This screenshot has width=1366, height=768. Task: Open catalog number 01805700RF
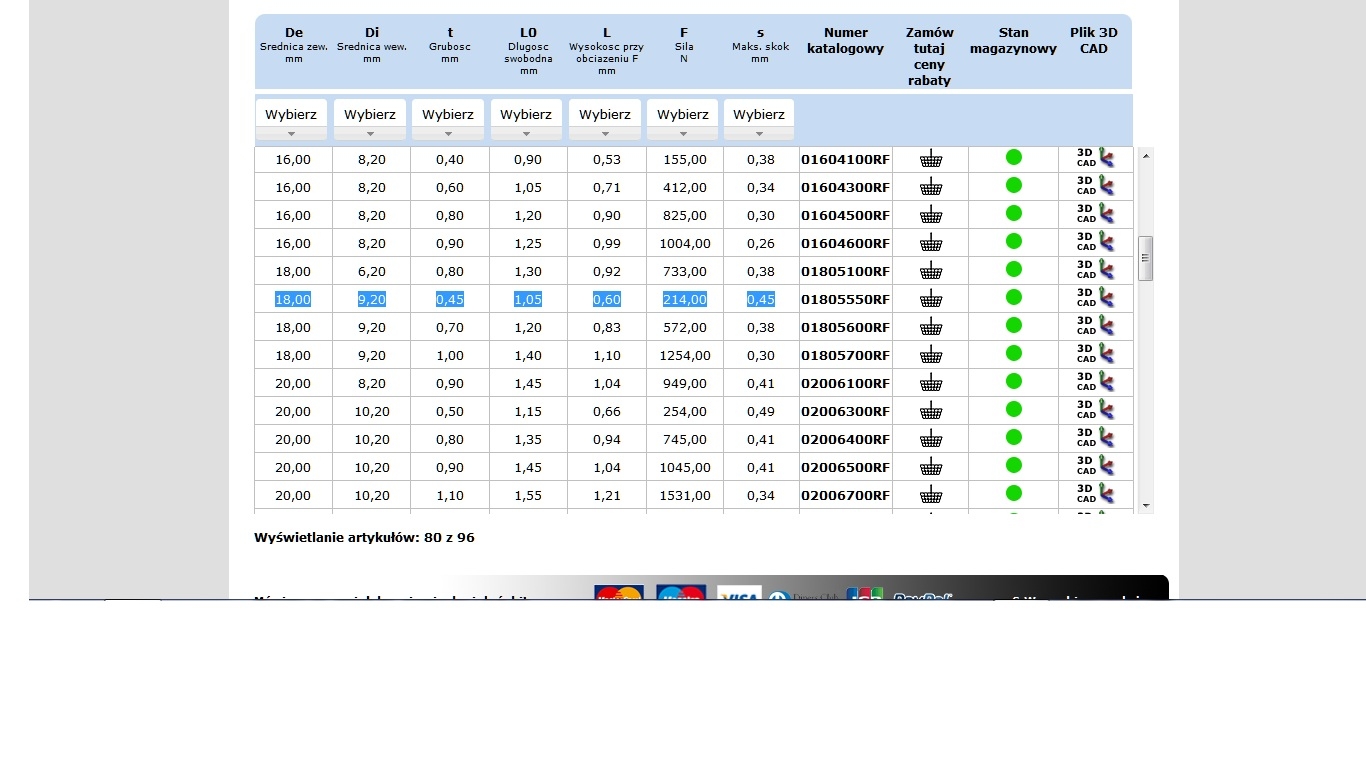pyautogui.click(x=845, y=355)
